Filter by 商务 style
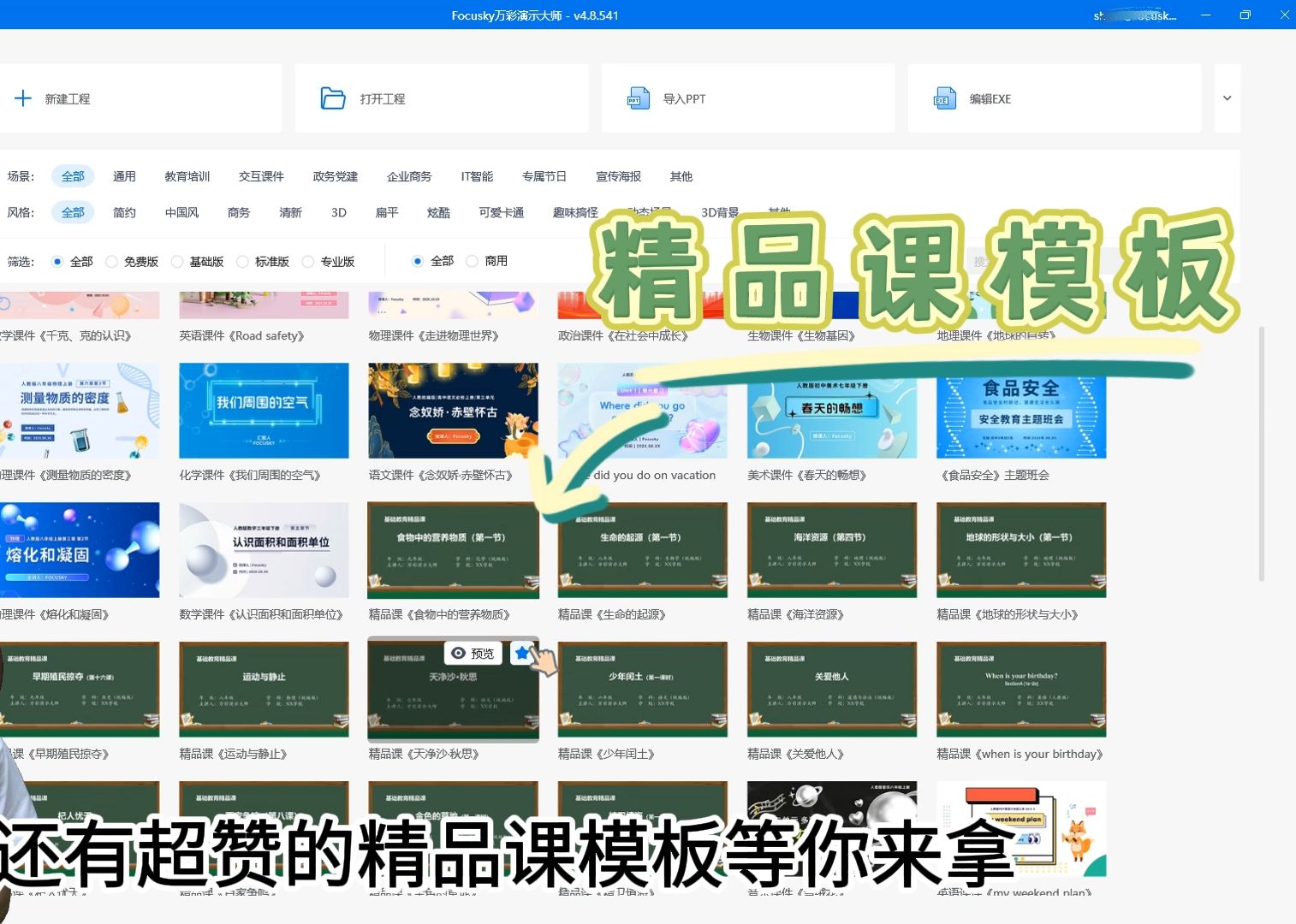 (x=239, y=212)
